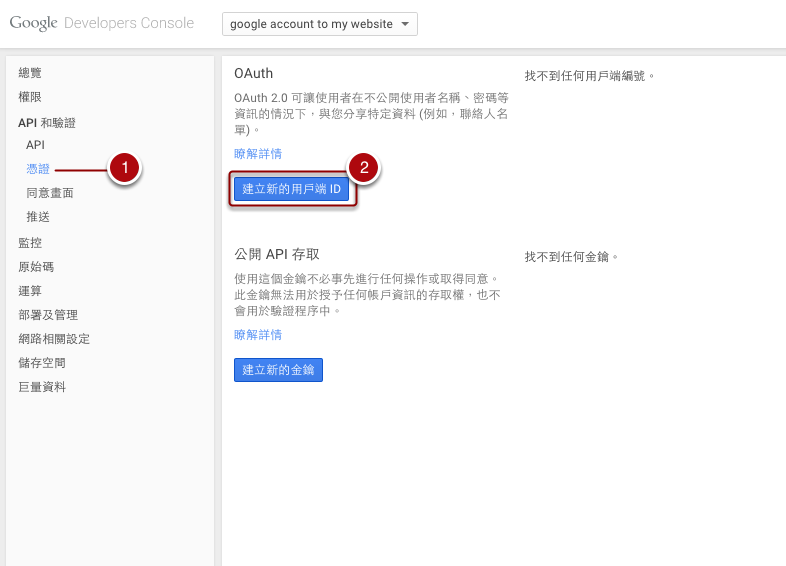This screenshot has width=786, height=566.
Task: Open 總覽 in the sidebar
Action: [x=30, y=73]
